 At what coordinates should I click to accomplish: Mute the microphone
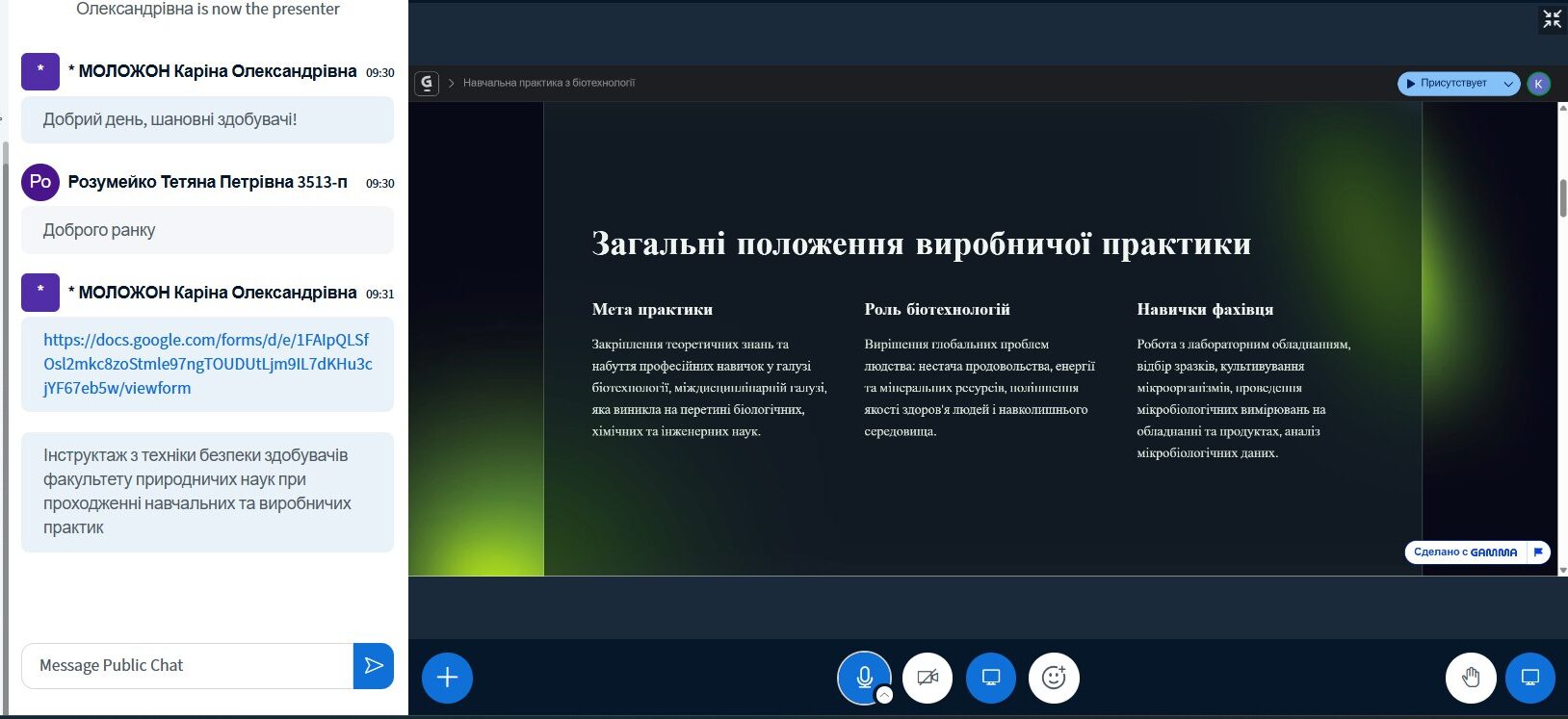tap(863, 677)
